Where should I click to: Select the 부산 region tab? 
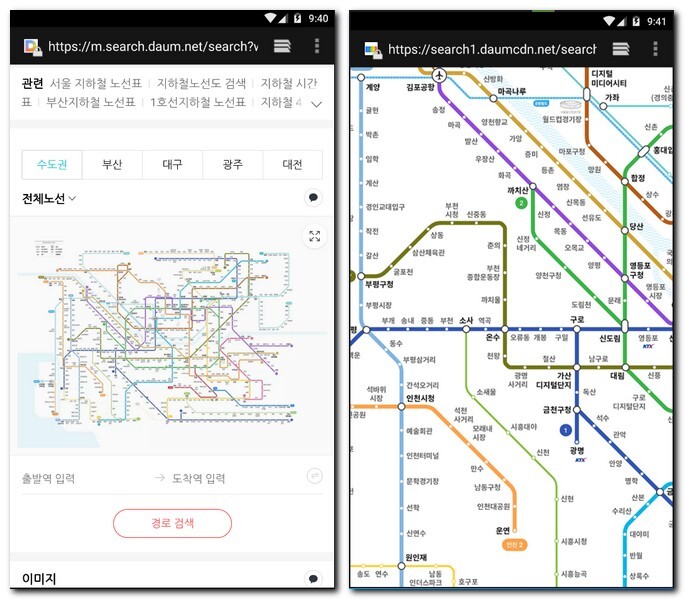click(112, 165)
